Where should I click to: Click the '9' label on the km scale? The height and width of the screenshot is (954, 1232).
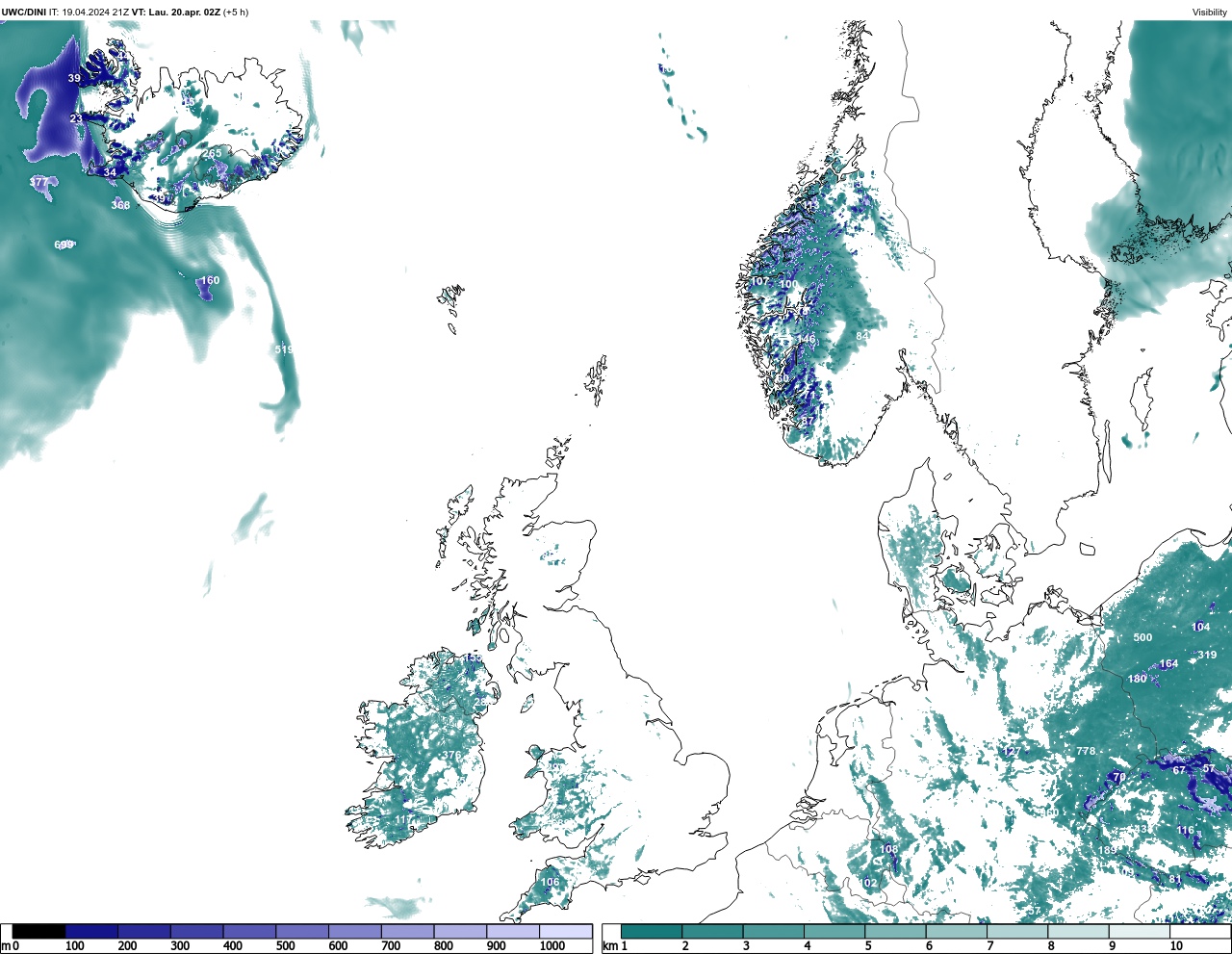point(1112,946)
